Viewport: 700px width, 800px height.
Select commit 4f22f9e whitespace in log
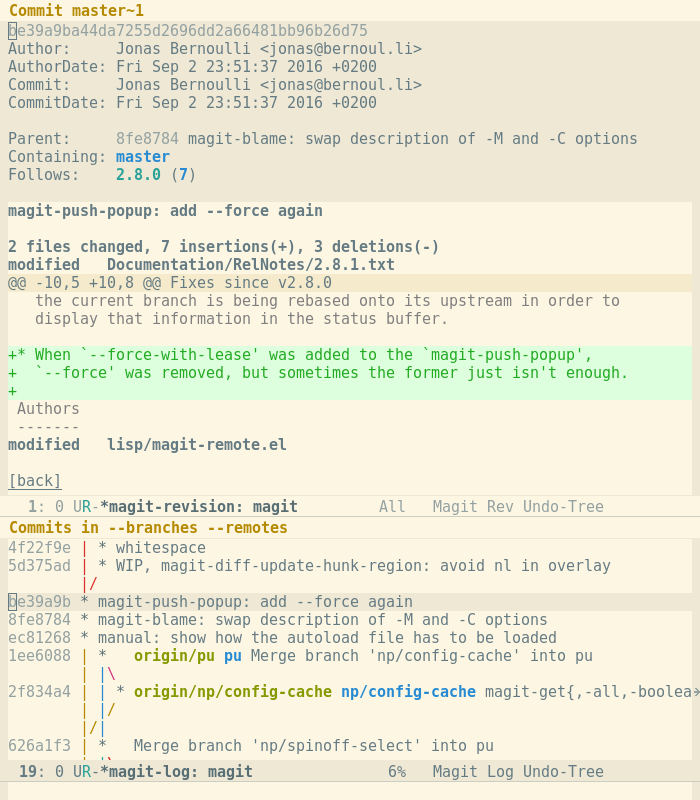tap(107, 547)
